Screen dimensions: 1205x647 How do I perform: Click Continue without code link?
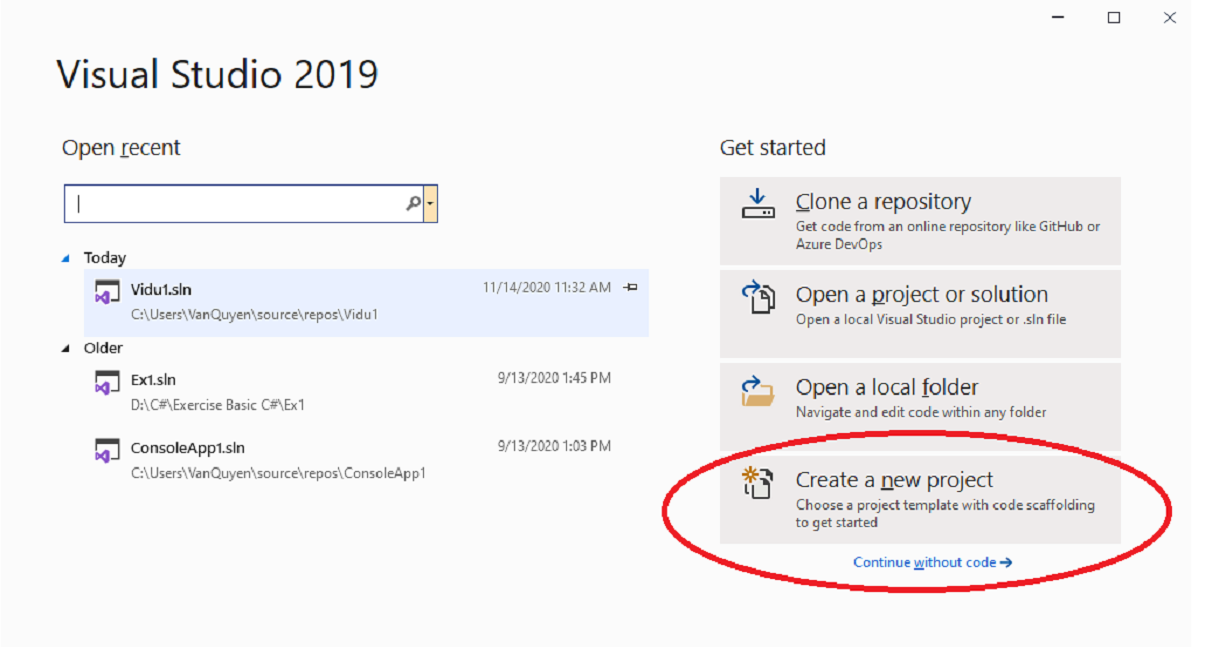(932, 563)
